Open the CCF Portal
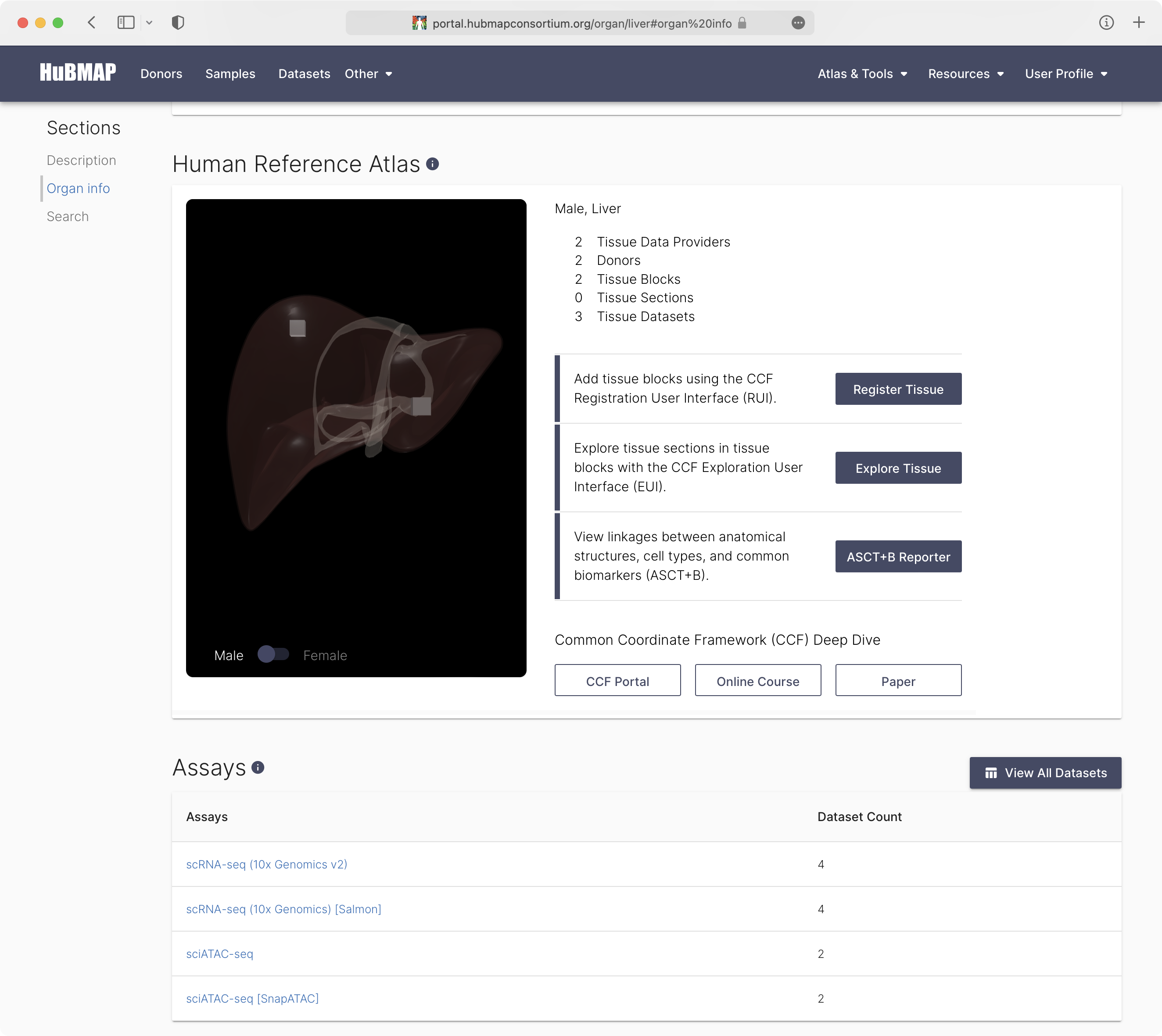The width and height of the screenshot is (1162, 1036). click(617, 680)
